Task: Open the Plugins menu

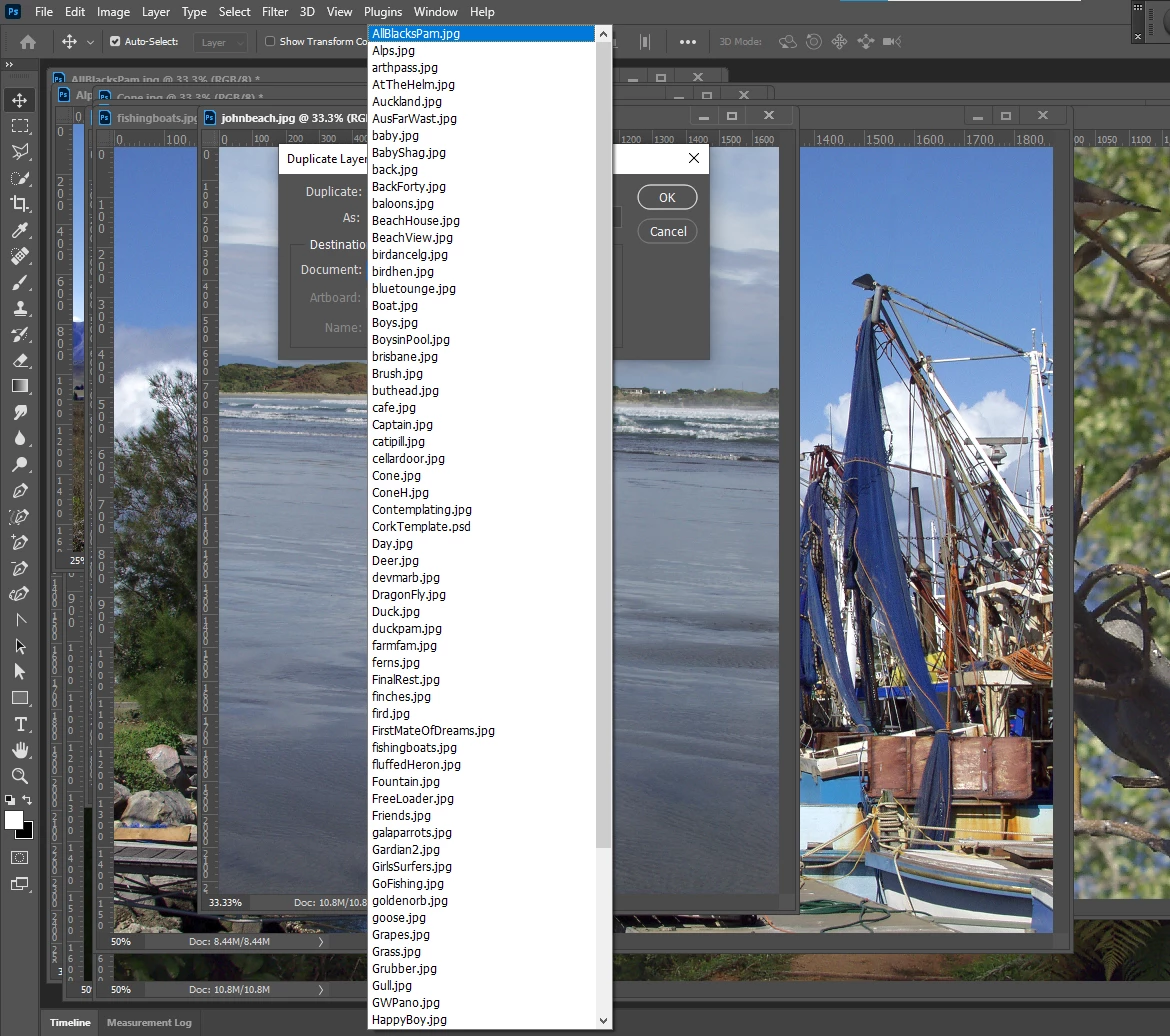Action: (x=383, y=12)
